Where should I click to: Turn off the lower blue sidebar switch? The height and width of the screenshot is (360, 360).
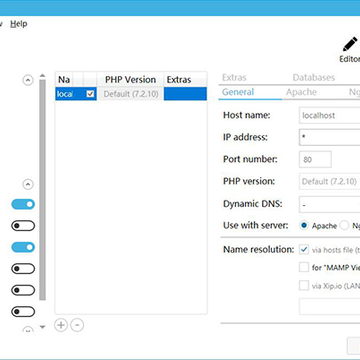click(x=23, y=247)
